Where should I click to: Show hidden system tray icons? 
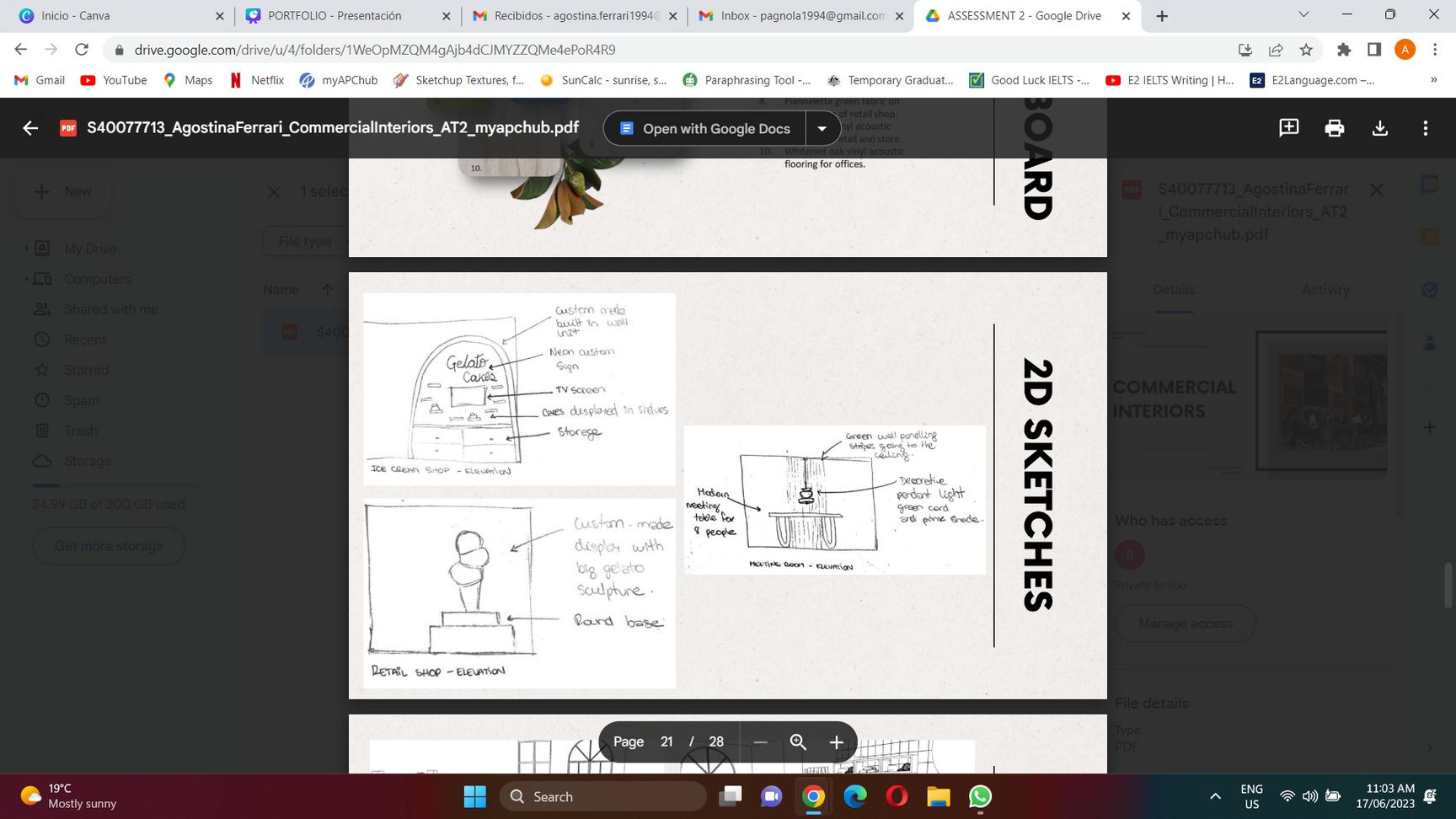[1215, 796]
